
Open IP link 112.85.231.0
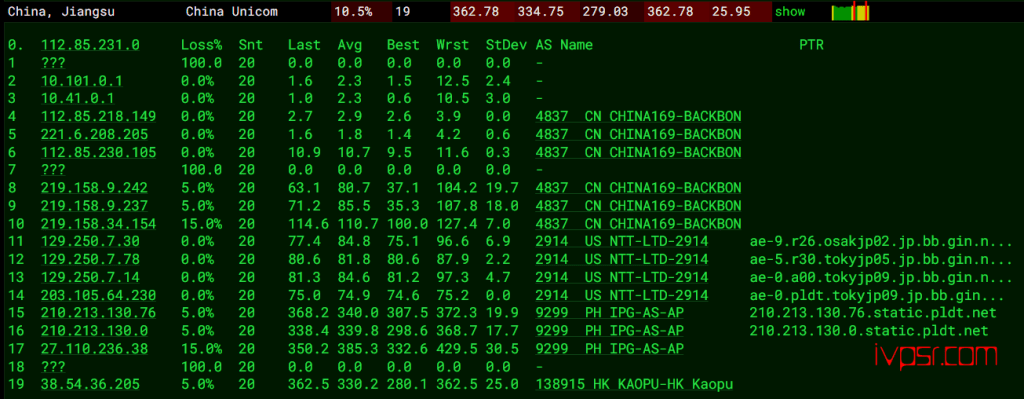pos(90,45)
